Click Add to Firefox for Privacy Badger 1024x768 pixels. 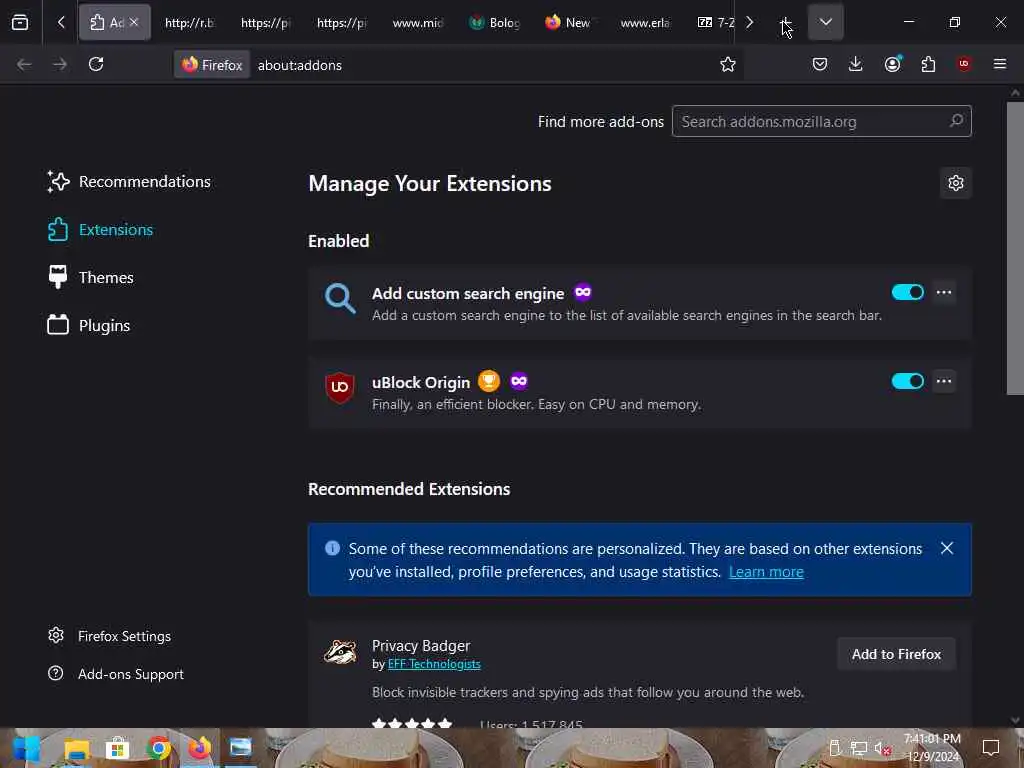896,654
